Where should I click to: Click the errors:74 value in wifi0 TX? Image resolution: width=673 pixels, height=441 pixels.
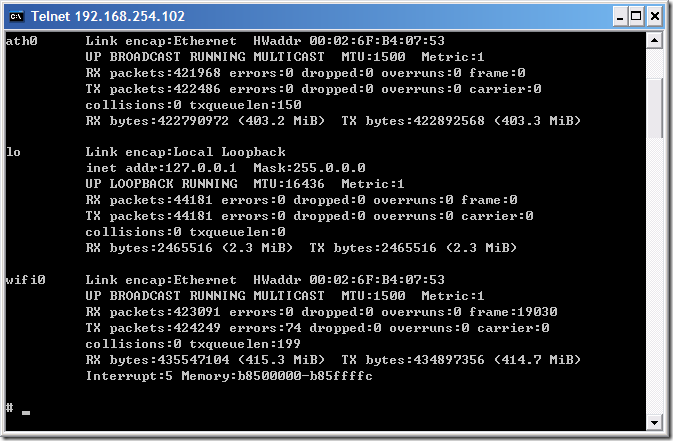pos(265,328)
